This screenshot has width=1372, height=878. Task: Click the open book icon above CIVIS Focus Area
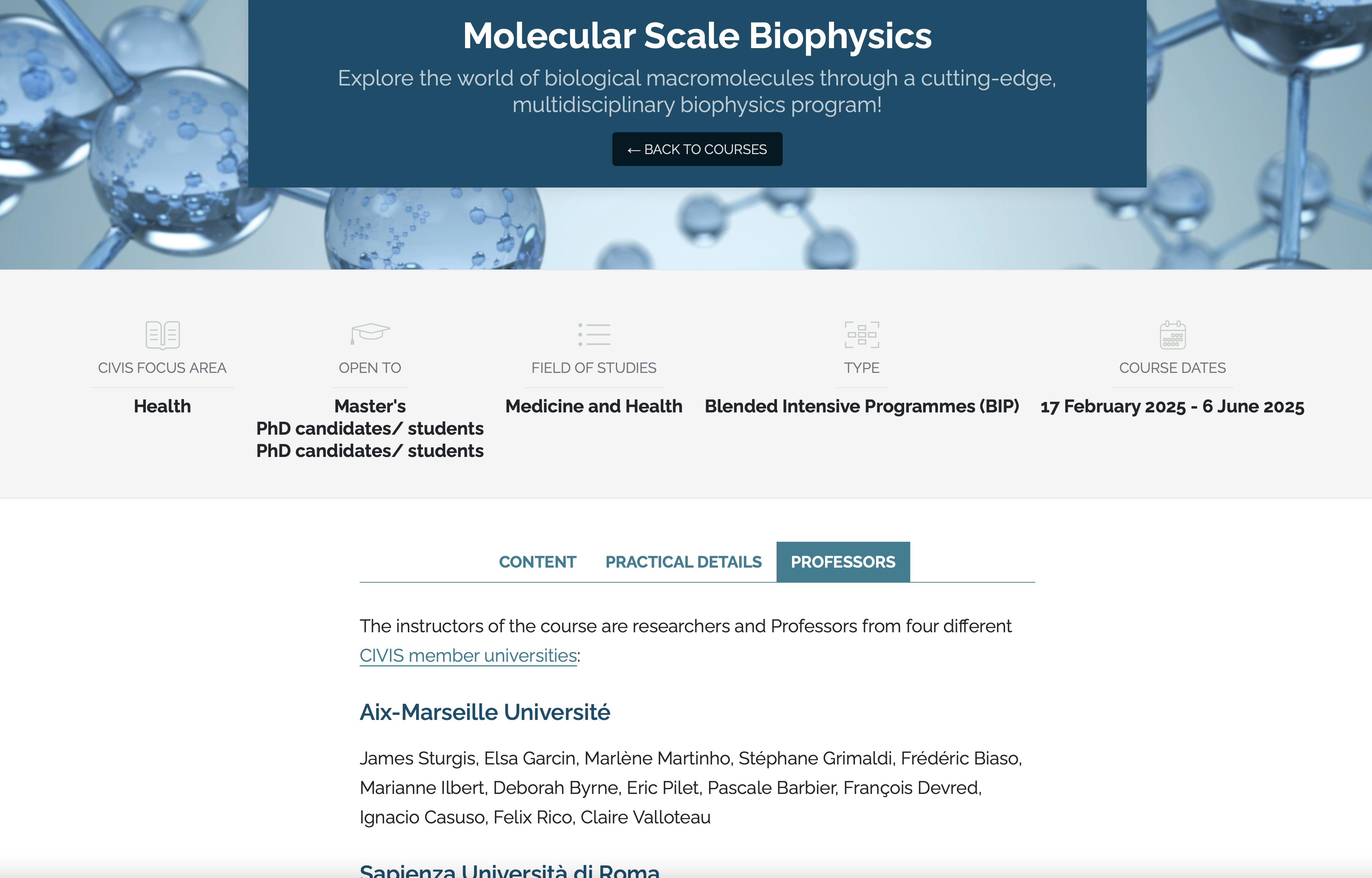(162, 335)
